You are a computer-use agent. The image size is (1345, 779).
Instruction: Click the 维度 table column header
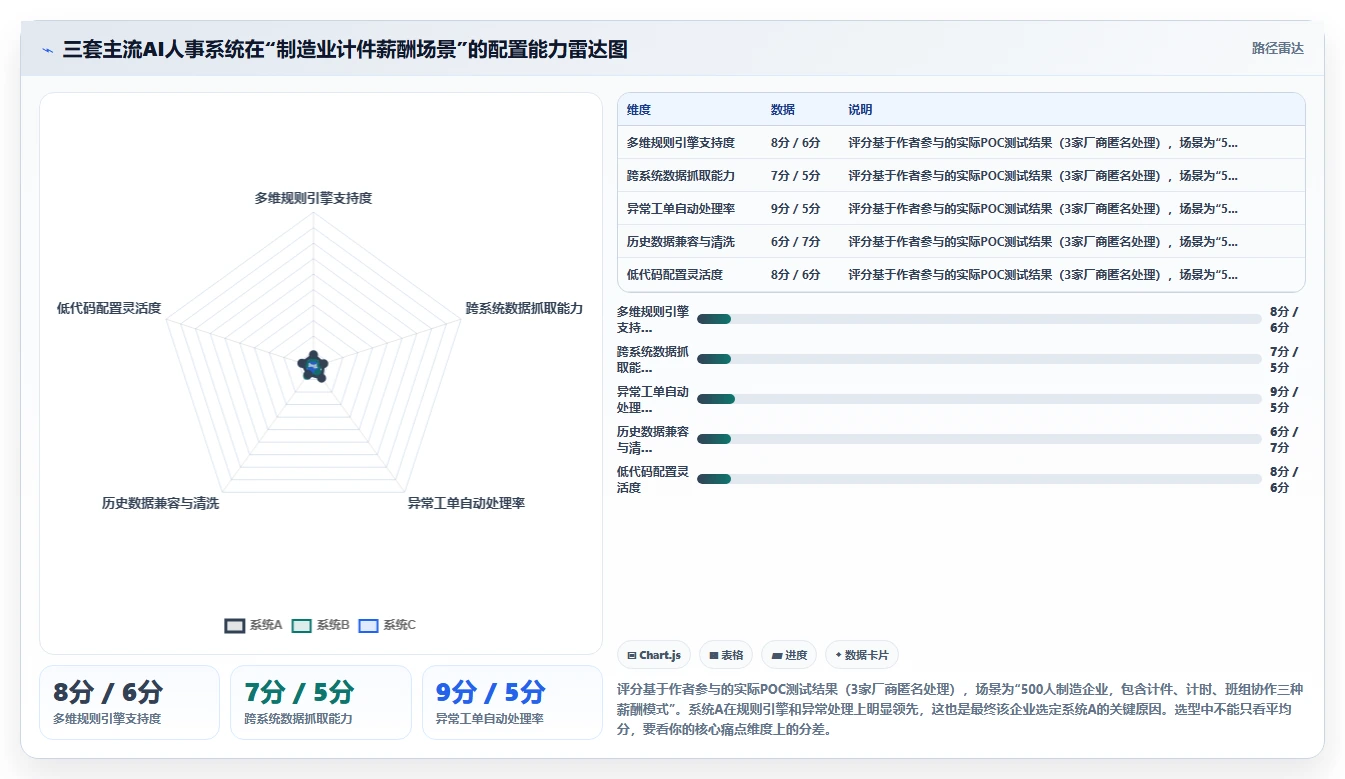639,110
